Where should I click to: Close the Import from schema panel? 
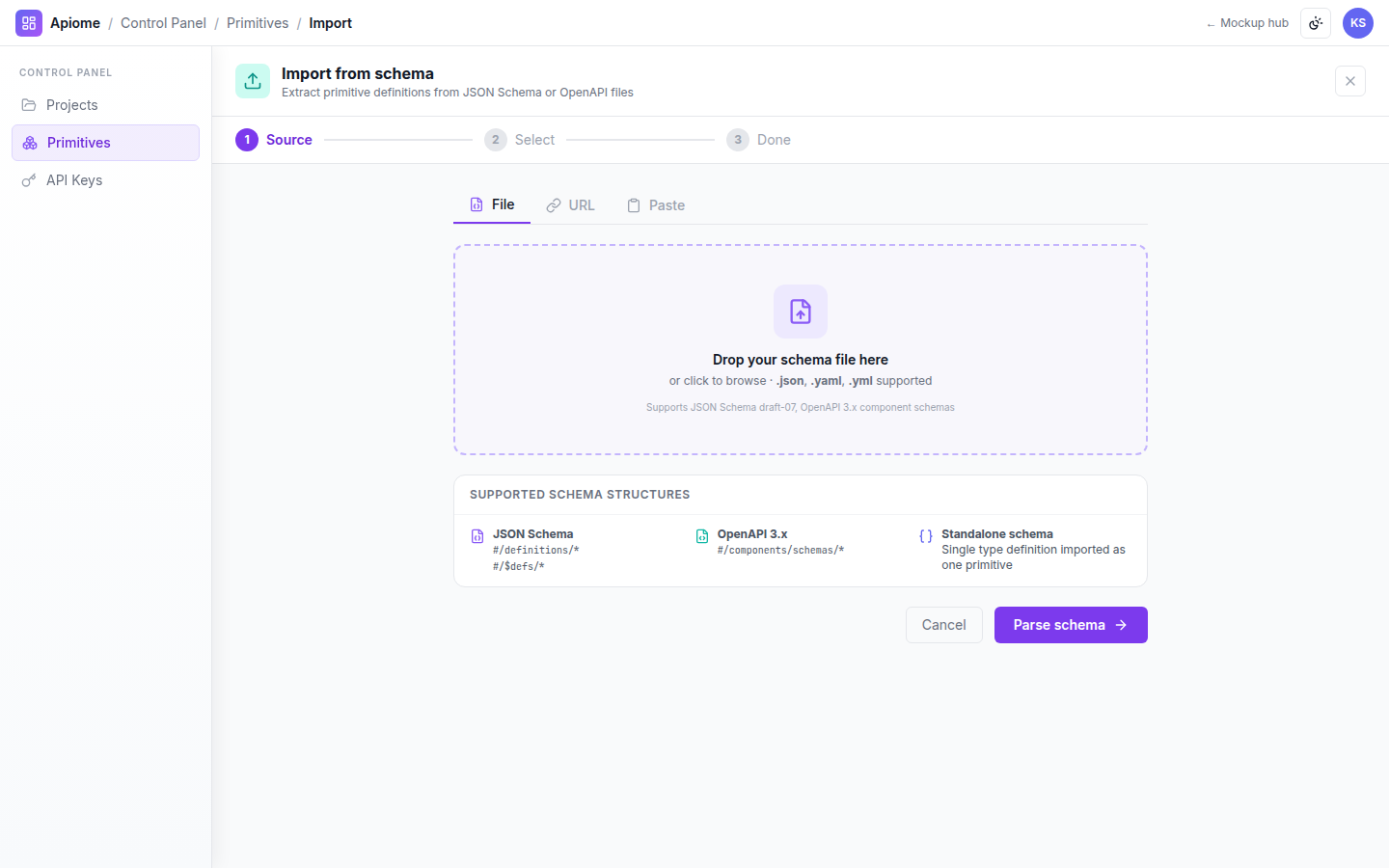pyautogui.click(x=1350, y=81)
